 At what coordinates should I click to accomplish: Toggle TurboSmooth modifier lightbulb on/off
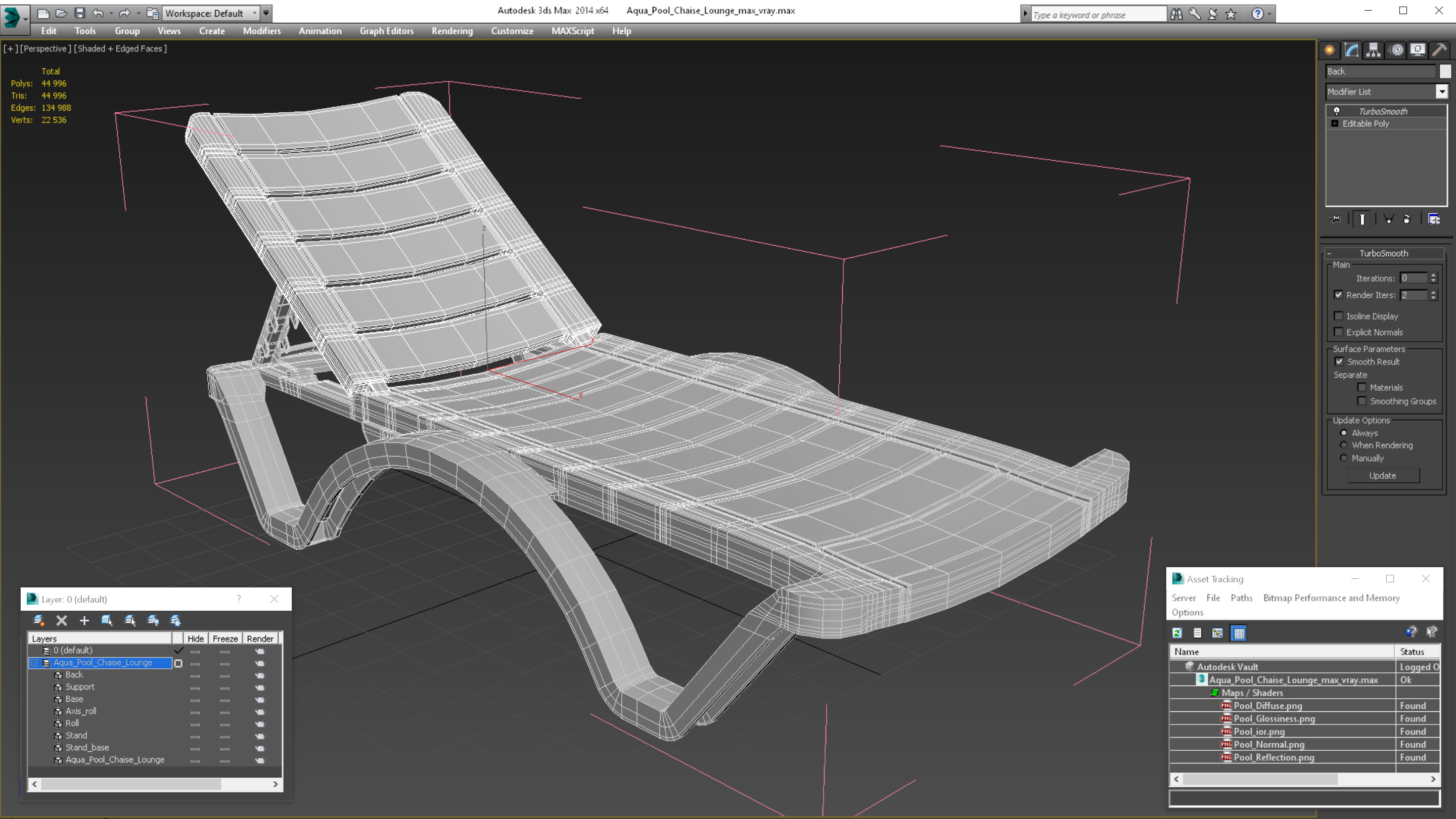tap(1336, 111)
